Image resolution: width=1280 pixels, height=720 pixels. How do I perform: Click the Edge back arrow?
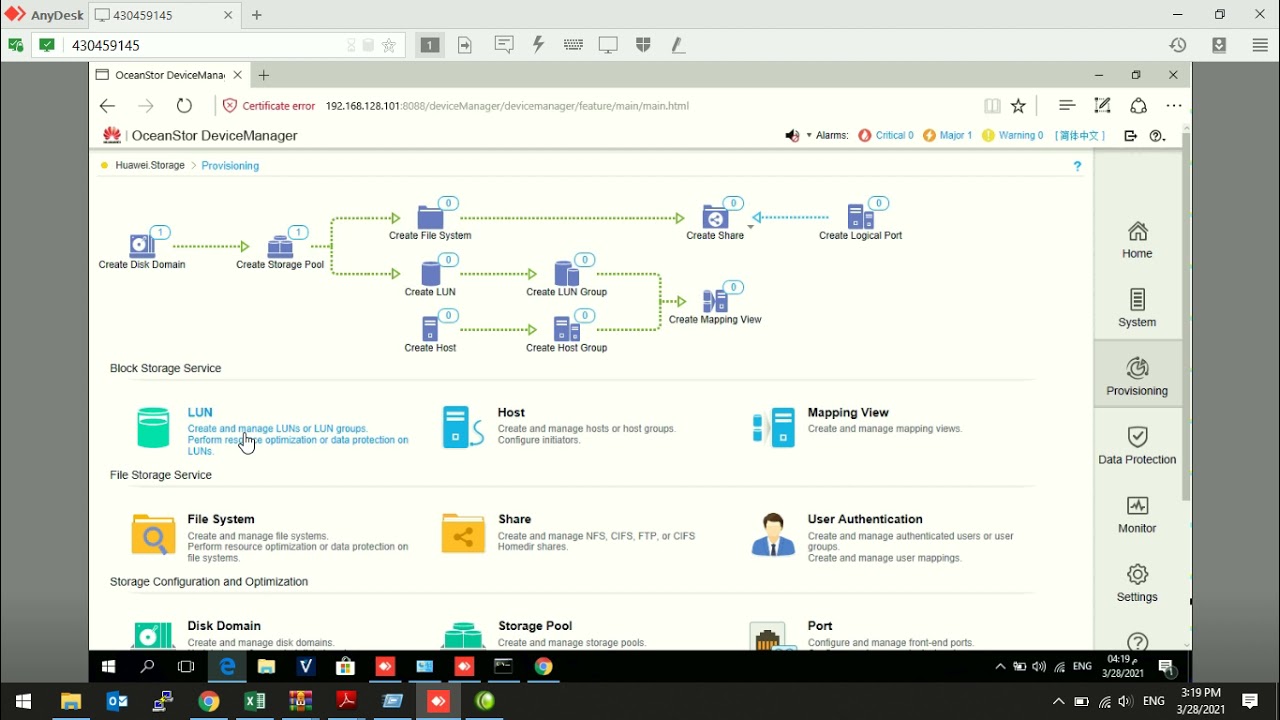click(108, 106)
